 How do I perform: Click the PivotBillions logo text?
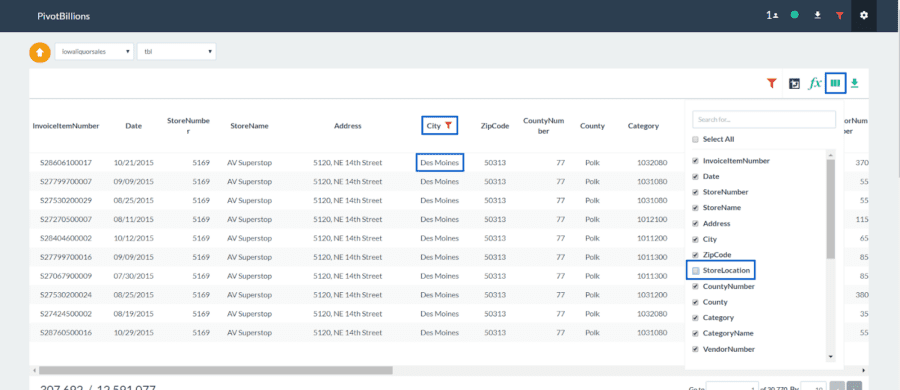click(x=64, y=16)
